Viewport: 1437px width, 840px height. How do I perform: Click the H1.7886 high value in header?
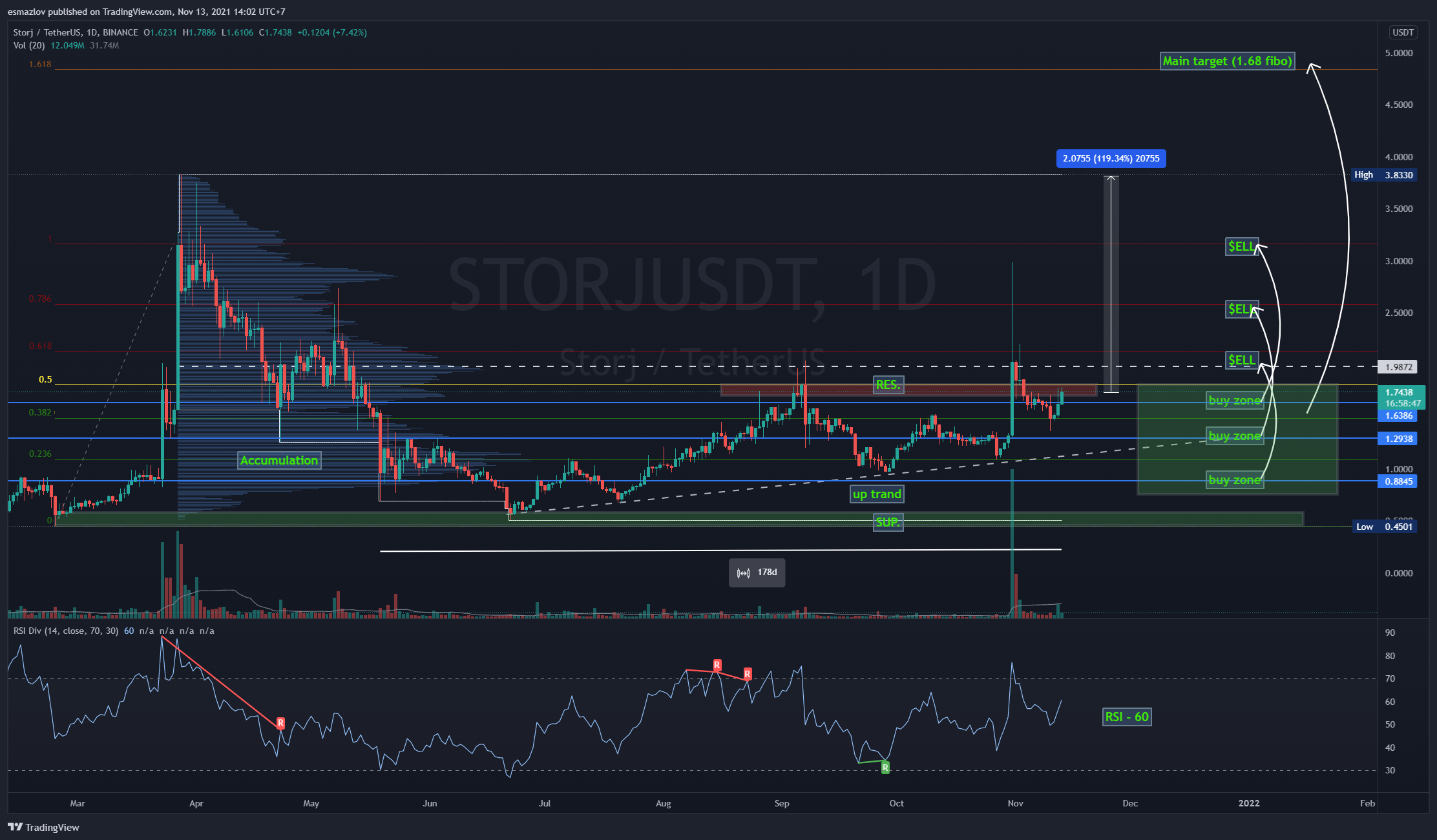[x=200, y=32]
